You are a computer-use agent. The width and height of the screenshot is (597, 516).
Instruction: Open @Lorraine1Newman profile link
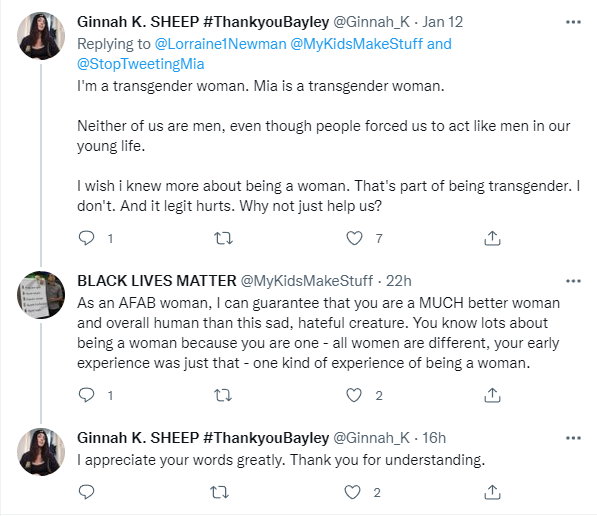click(x=220, y=44)
